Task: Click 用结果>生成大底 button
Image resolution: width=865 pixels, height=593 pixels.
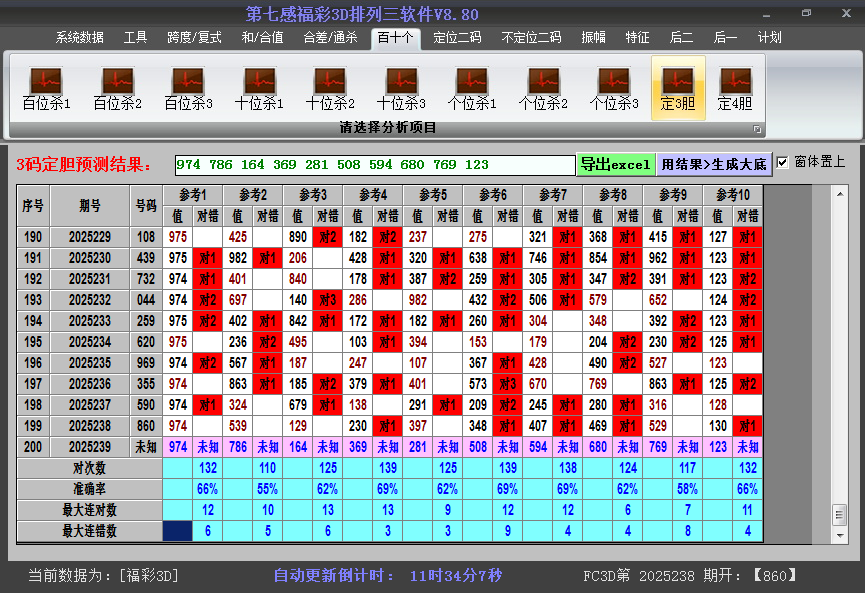Action: tap(714, 164)
